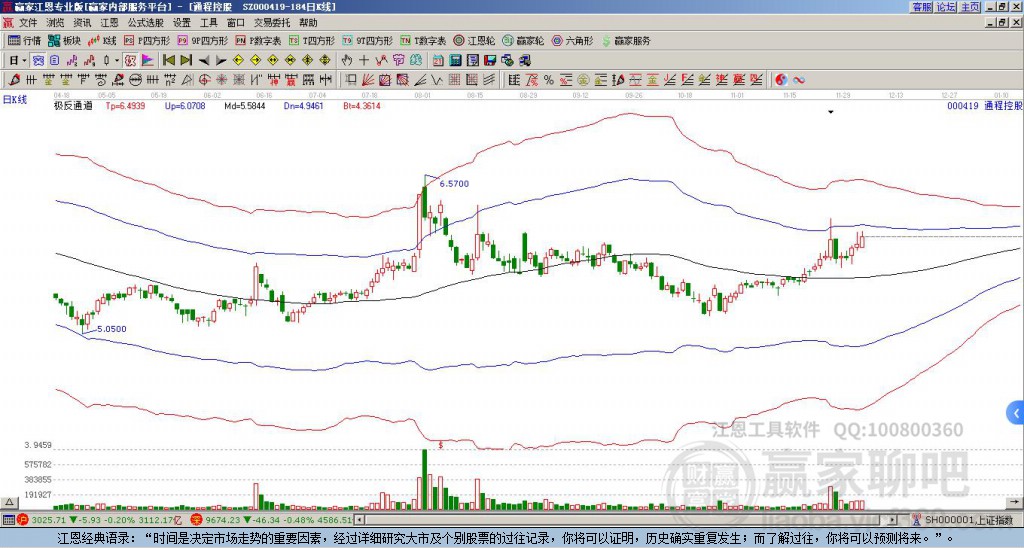
Task: Click the 主页 homepage button
Action: 970,7
